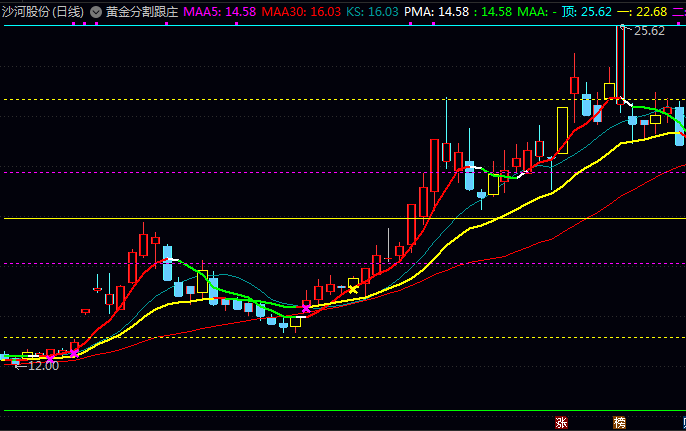Select the MAA5: 14.58 indicator label
This screenshot has height=431, width=686.
220,12
